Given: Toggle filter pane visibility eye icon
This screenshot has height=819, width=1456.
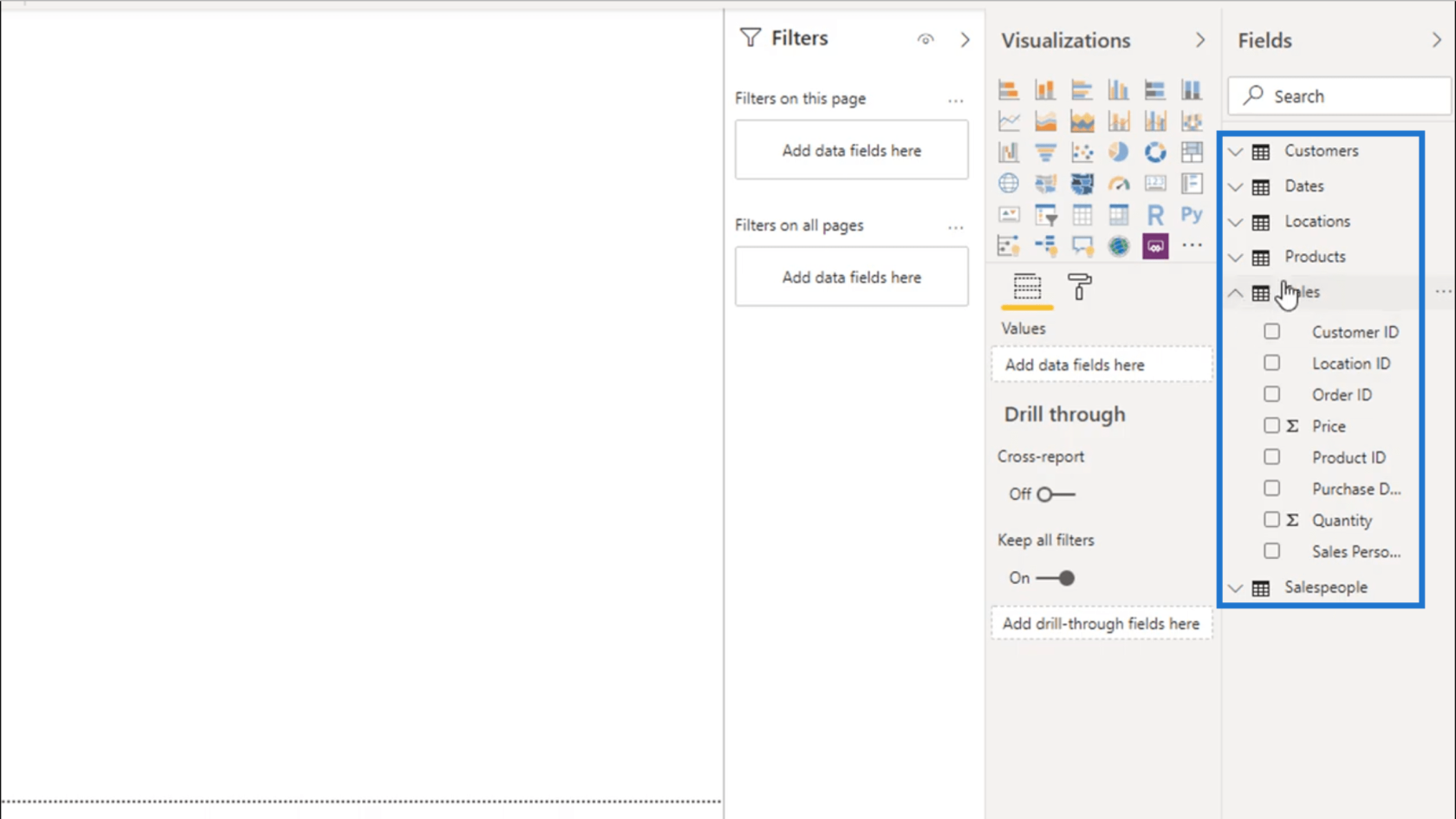Looking at the screenshot, I should coord(926,40).
